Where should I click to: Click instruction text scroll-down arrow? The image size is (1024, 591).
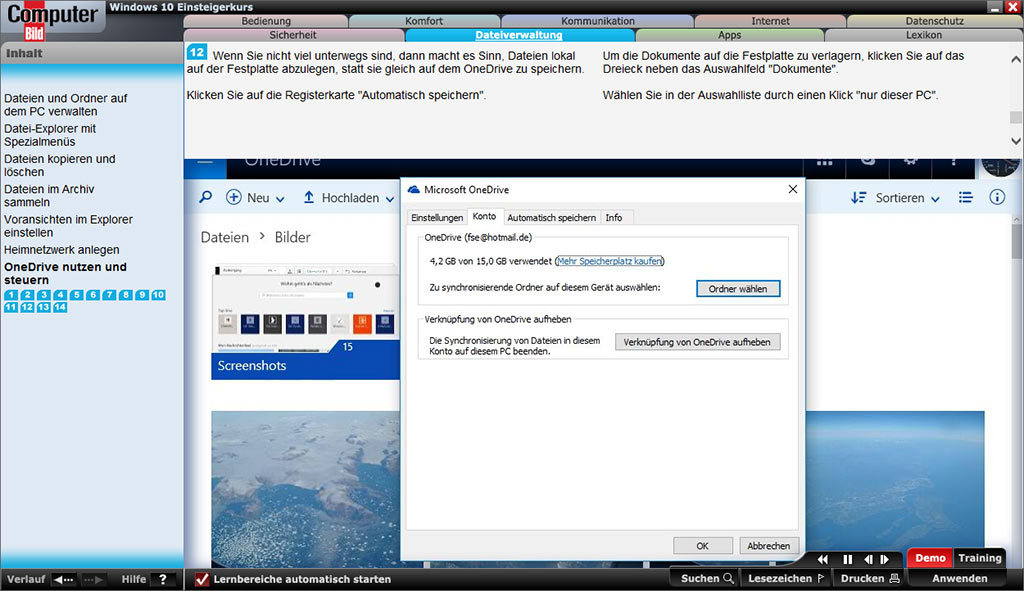pos(1016,140)
